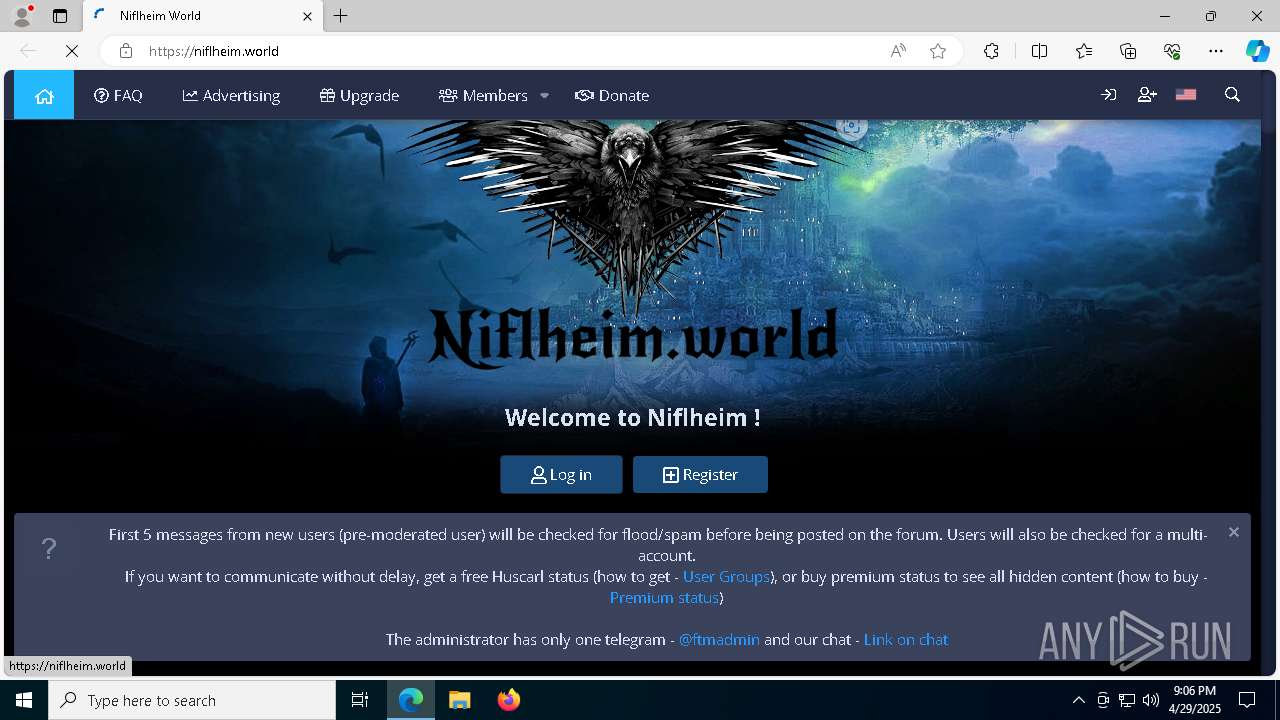This screenshot has width=1280, height=720.
Task: Open File Explorer from taskbar
Action: point(459,700)
